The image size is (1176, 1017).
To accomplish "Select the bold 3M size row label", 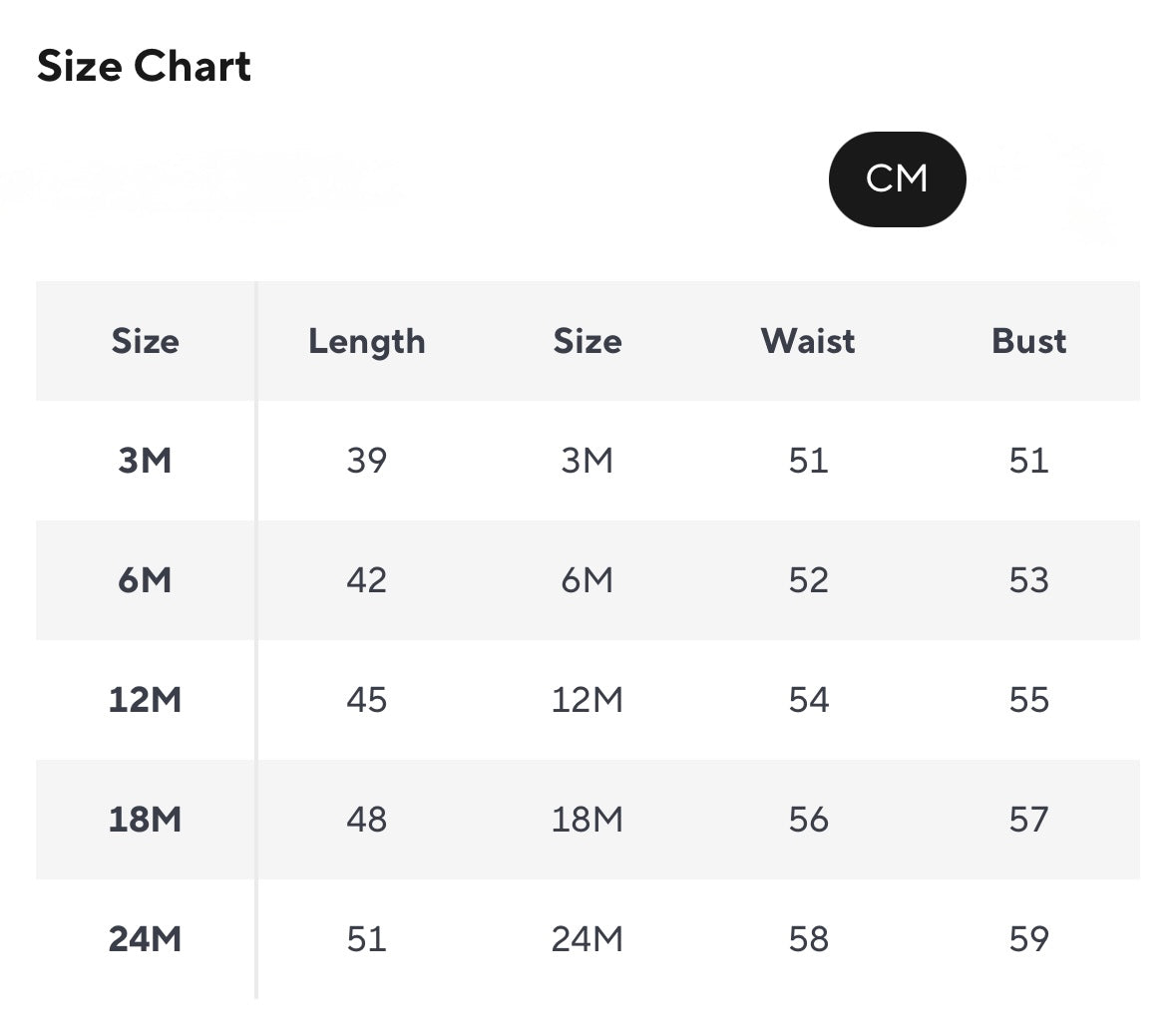I will 146,461.
